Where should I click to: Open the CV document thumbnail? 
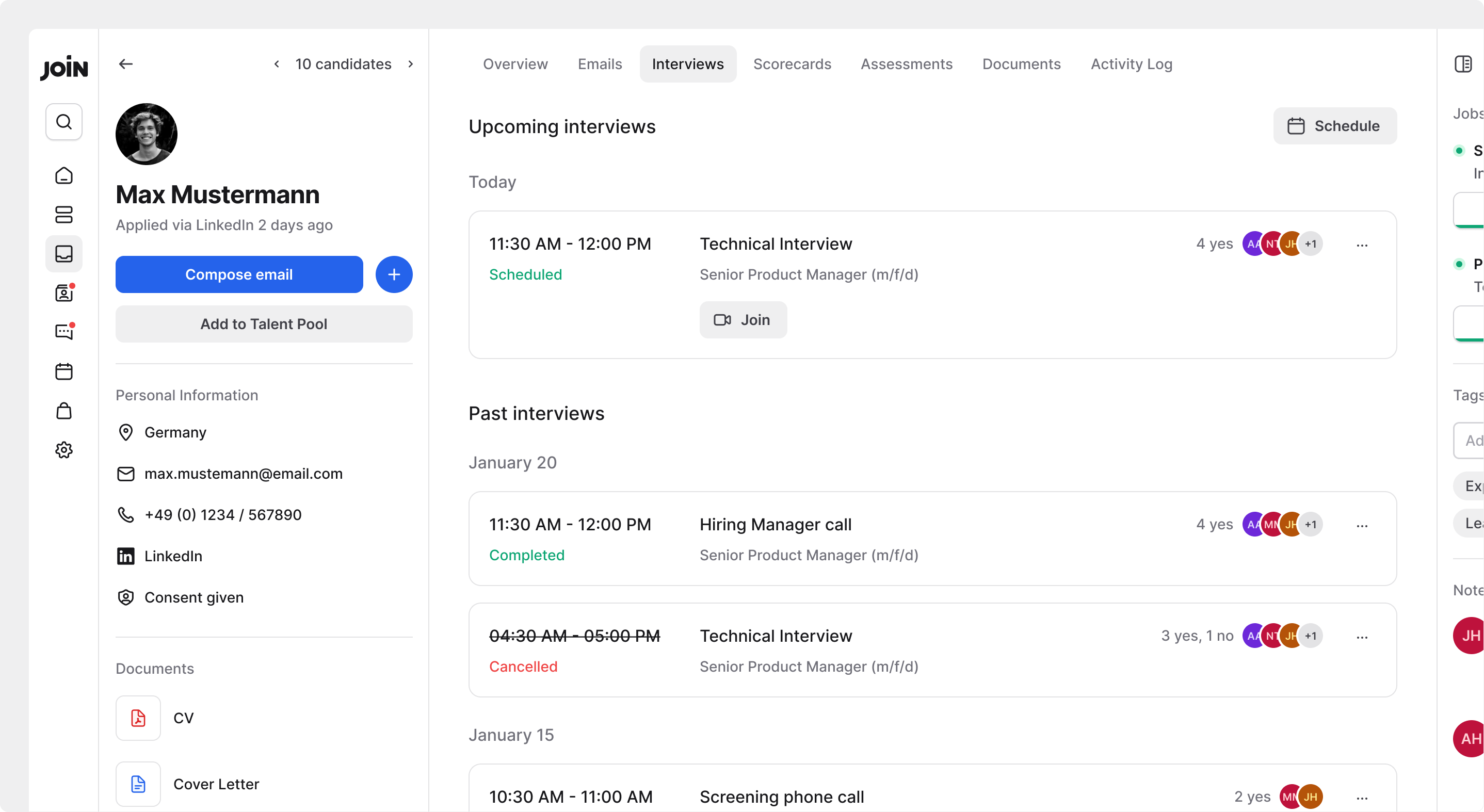pos(138,718)
